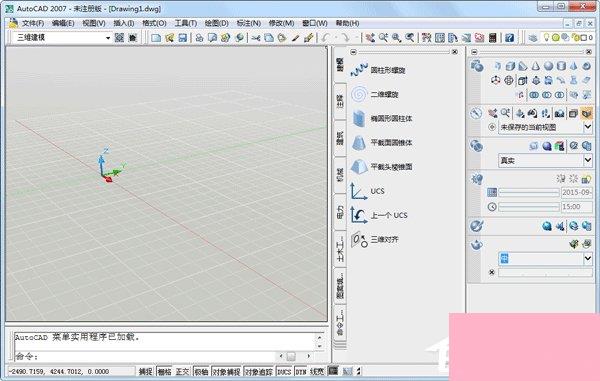Toggle 极轴 polar tracking in status bar

201,371
